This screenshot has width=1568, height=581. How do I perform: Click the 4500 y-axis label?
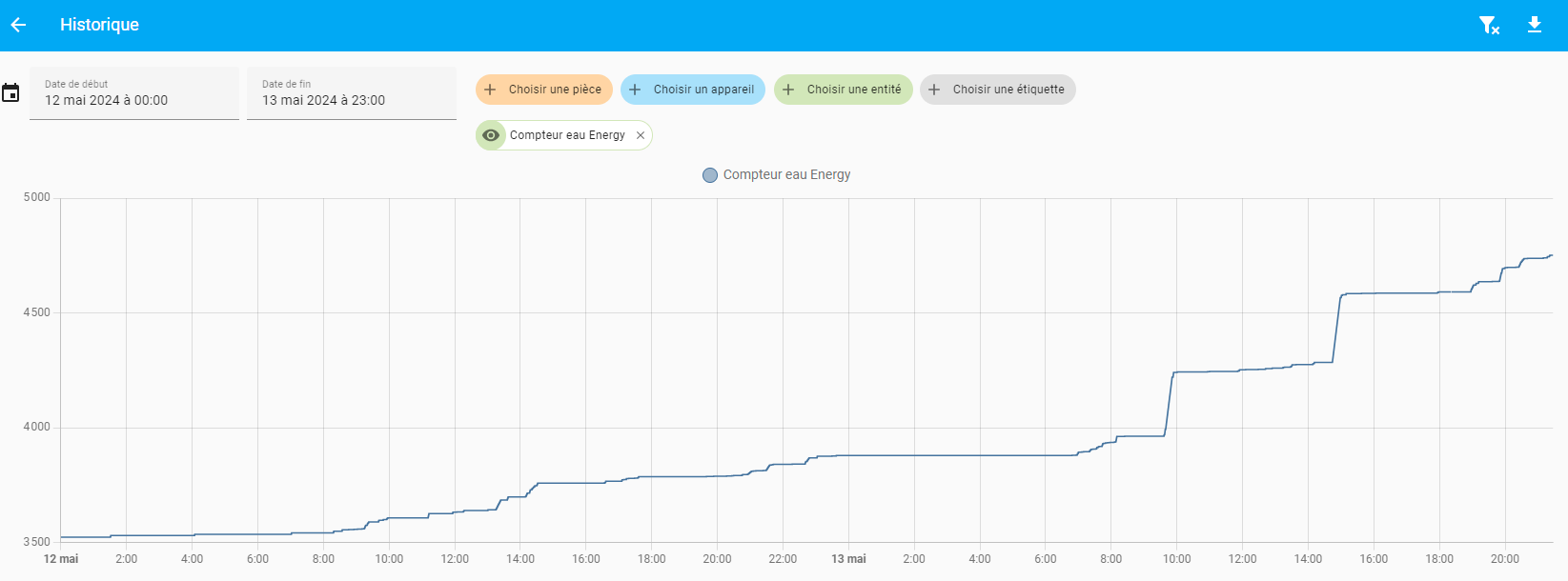(x=37, y=312)
